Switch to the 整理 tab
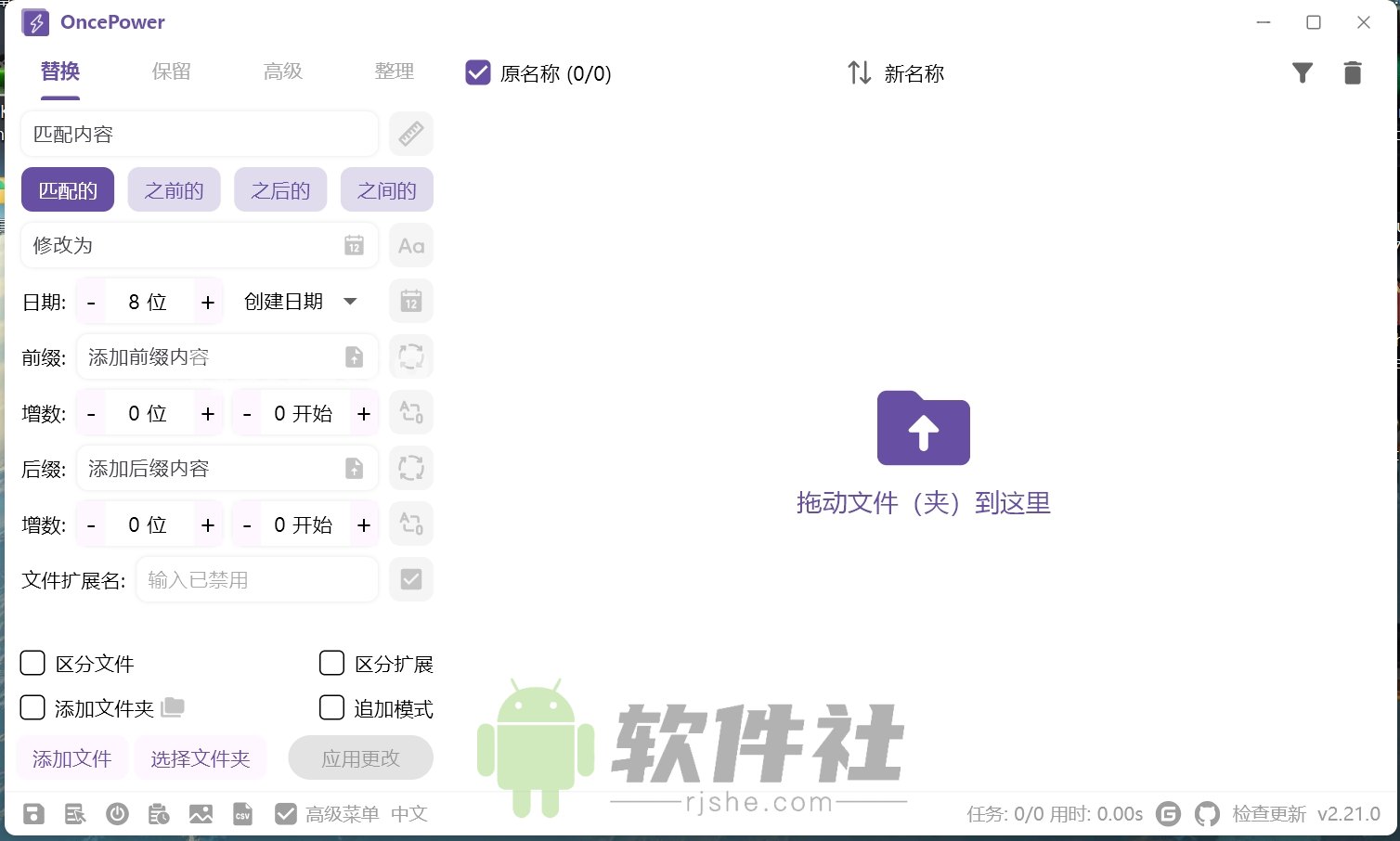Viewport: 1400px width, 841px height. [x=395, y=71]
